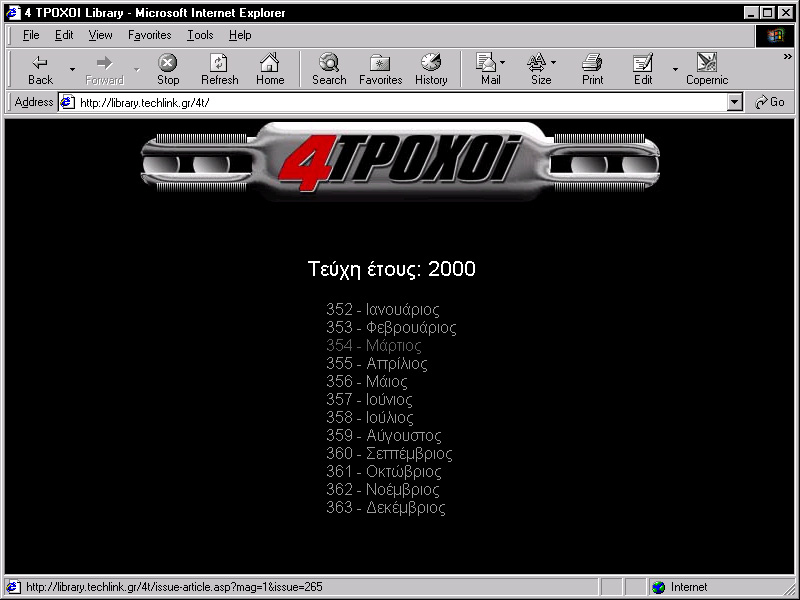Maximize the Internet Explorer window
The image size is (800, 600).
tap(767, 13)
